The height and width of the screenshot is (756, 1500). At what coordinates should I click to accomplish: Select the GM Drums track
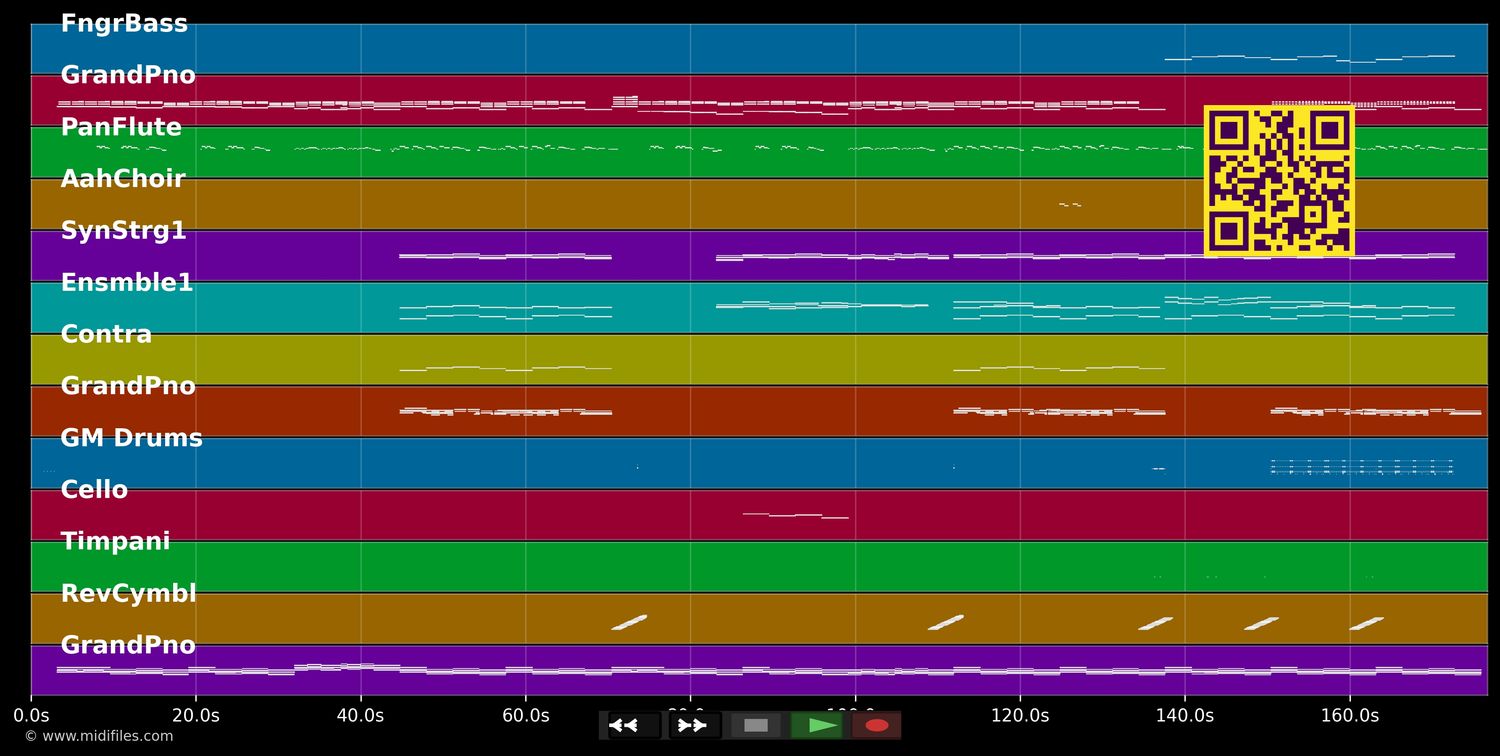tap(131, 437)
